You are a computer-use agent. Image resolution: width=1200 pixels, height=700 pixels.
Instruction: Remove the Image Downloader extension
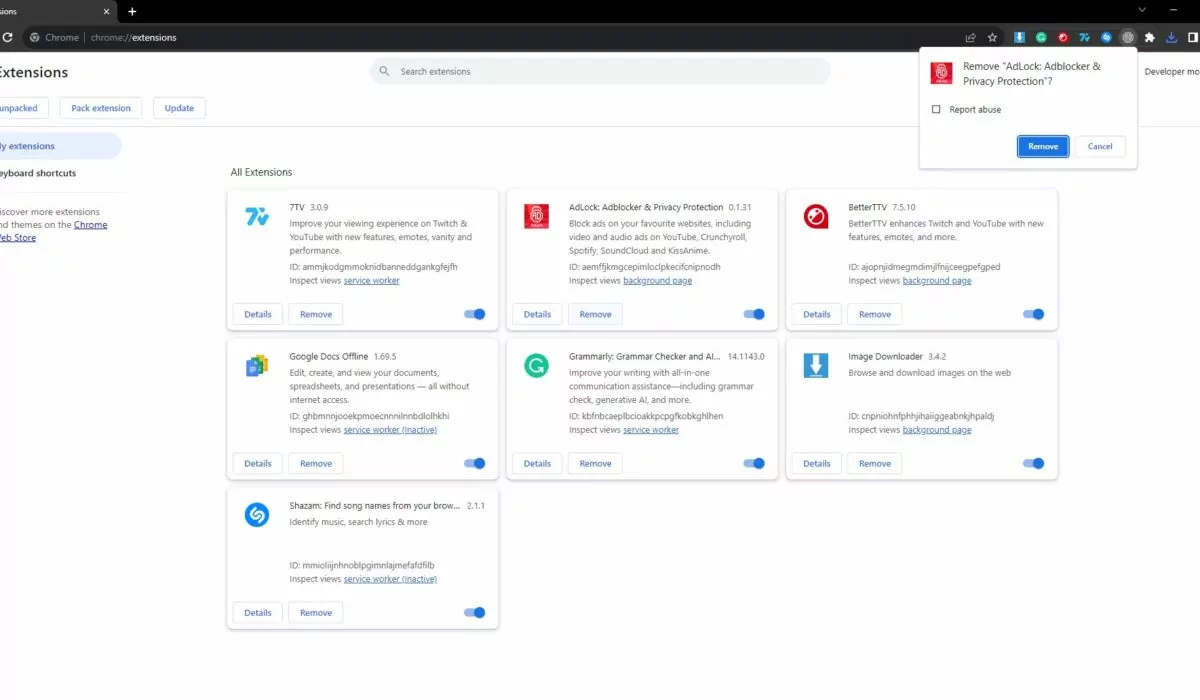coord(875,463)
